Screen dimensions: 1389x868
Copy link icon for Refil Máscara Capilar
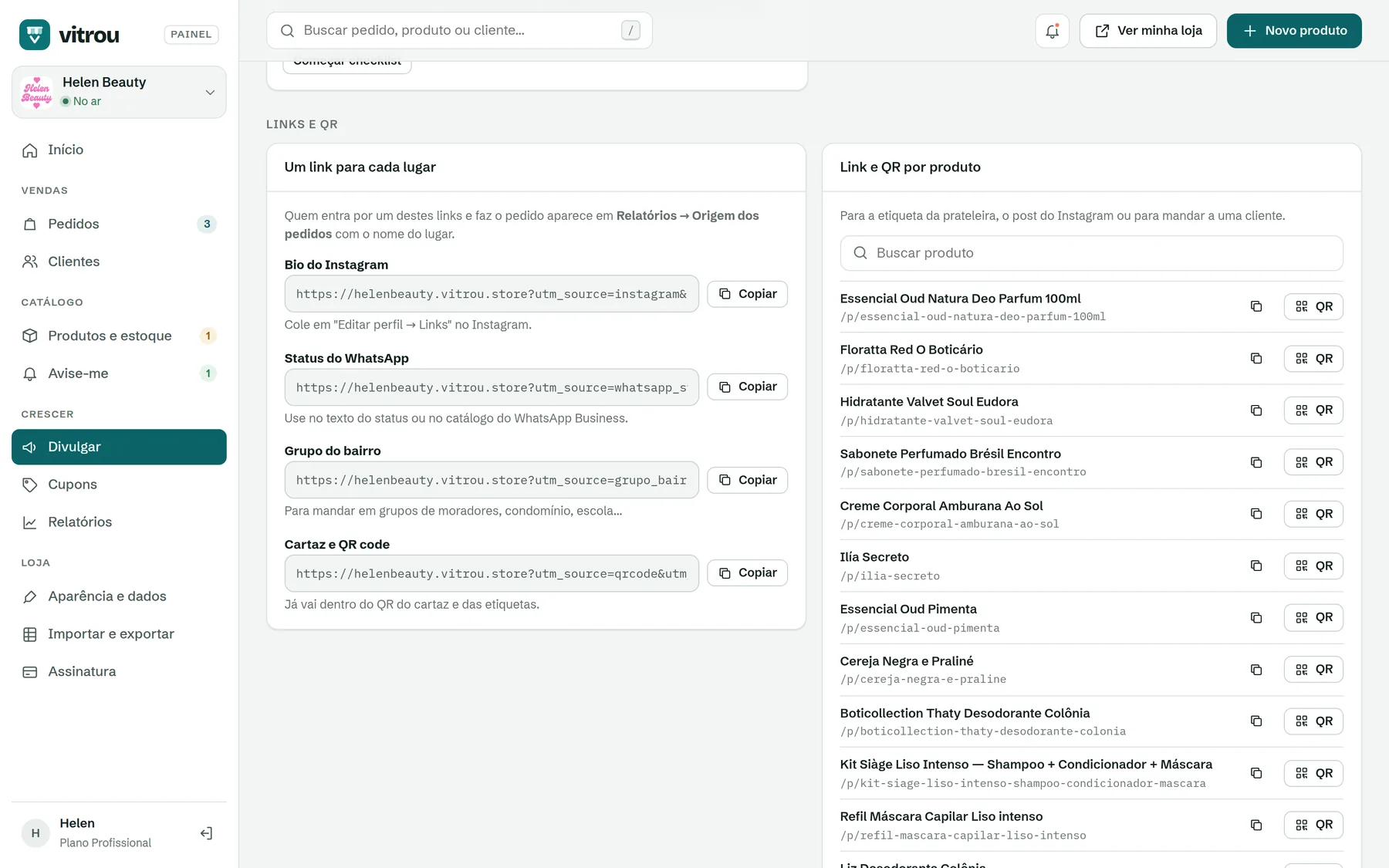[x=1256, y=825]
